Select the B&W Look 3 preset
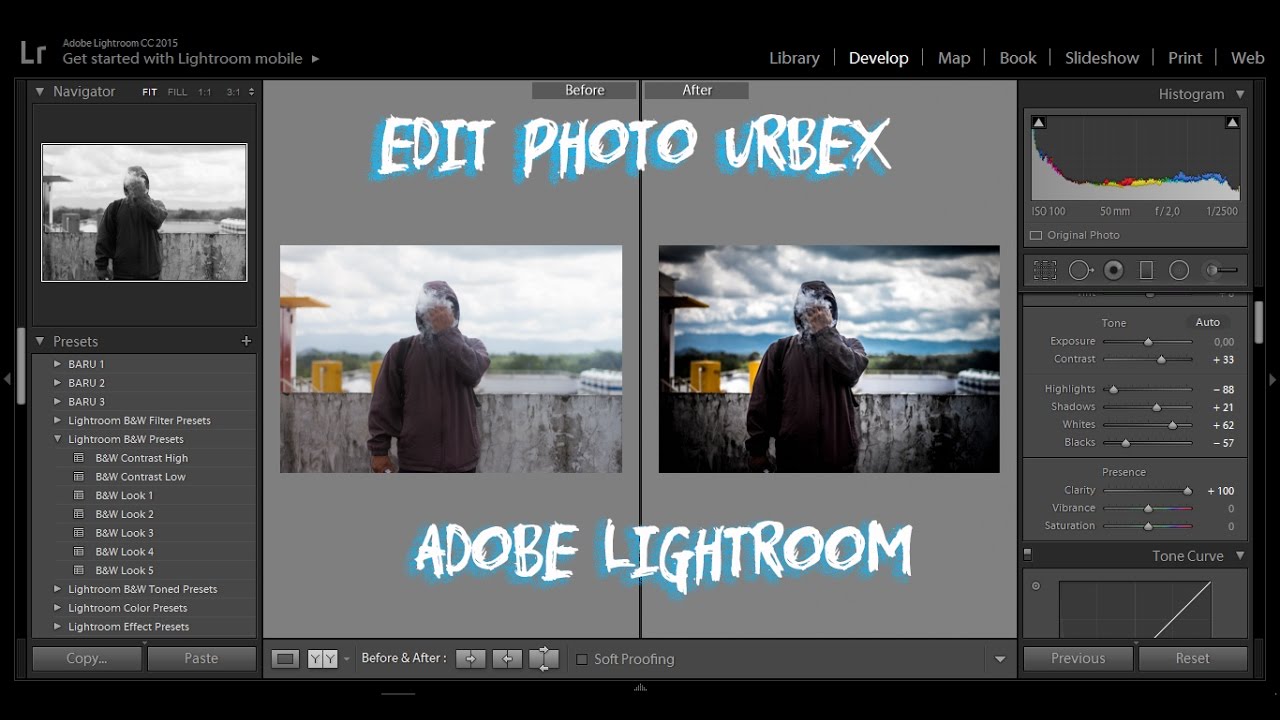1280x720 pixels. [x=124, y=533]
